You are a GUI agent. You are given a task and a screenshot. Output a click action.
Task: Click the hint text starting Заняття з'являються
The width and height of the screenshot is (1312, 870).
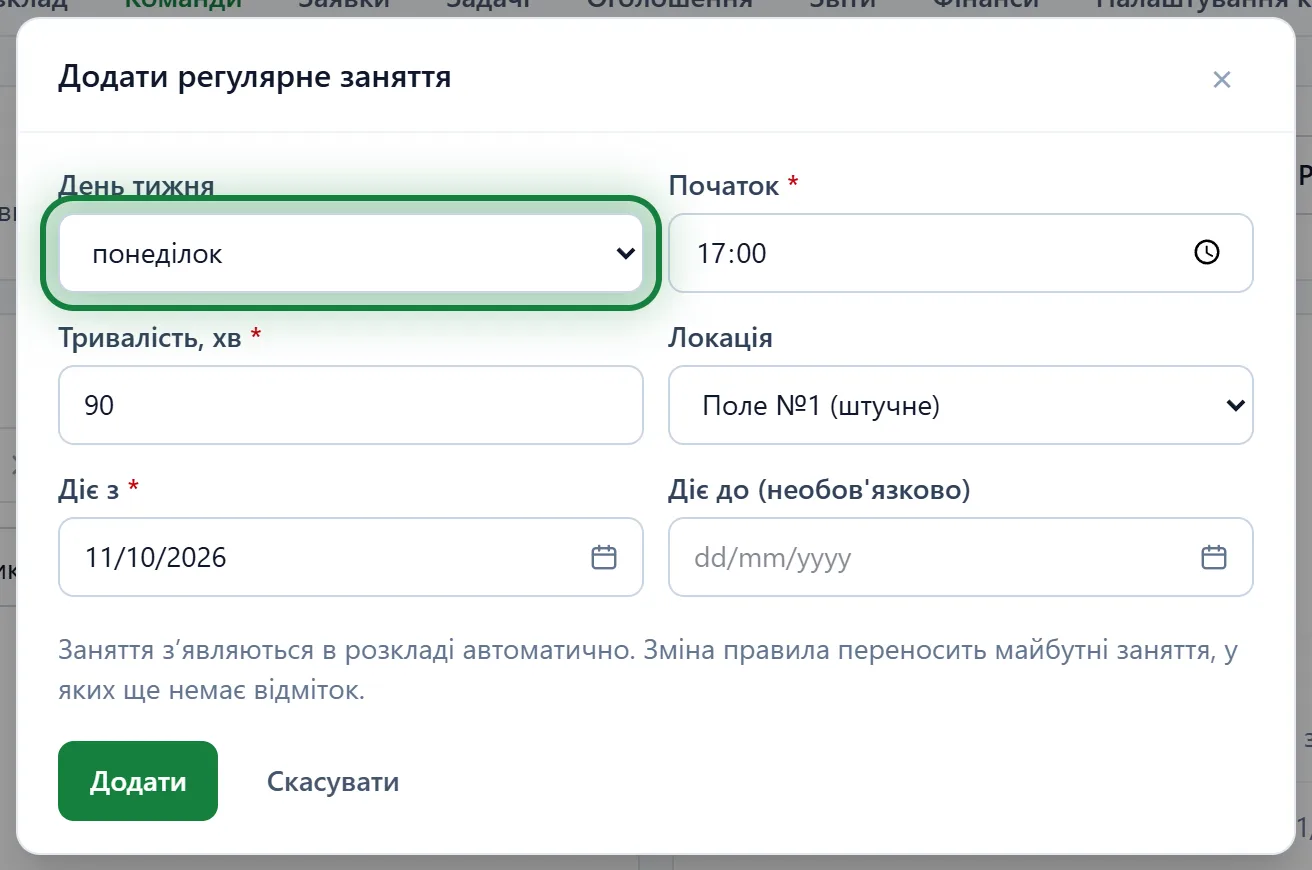pos(648,670)
